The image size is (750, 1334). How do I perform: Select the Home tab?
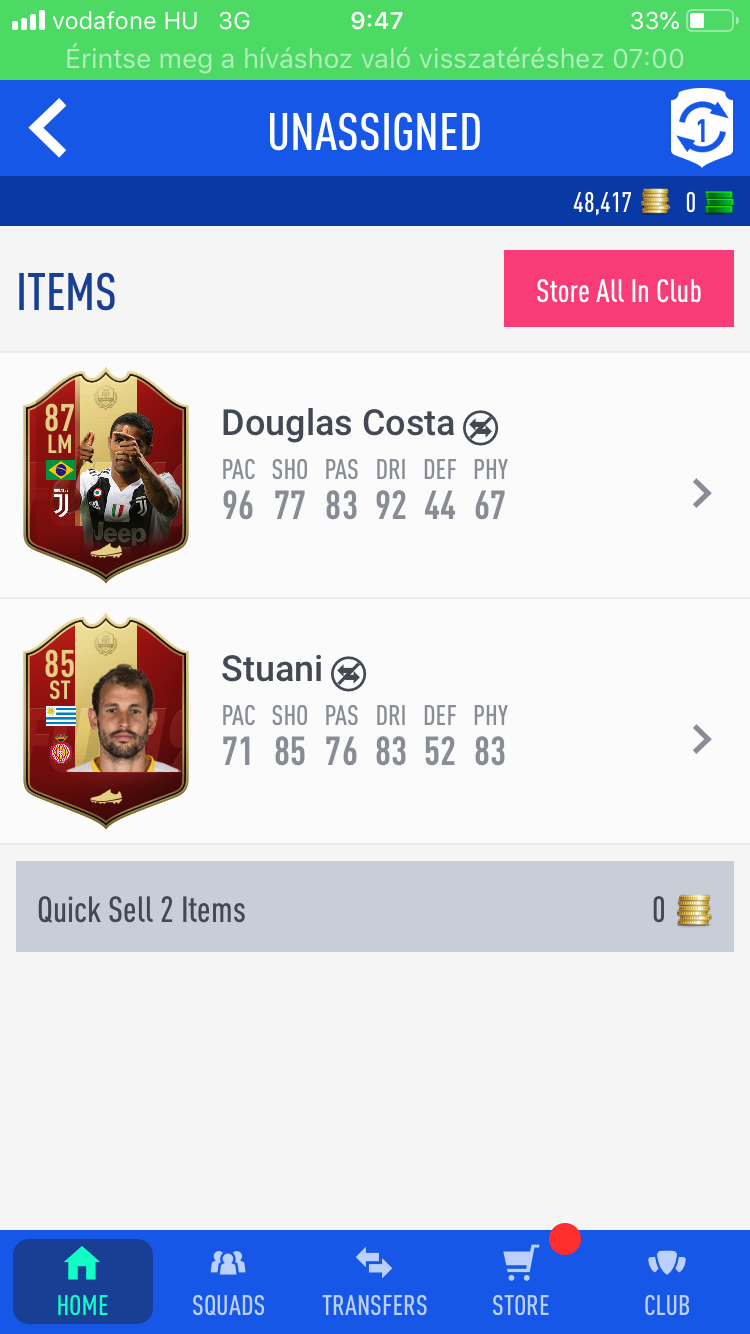(x=82, y=1282)
